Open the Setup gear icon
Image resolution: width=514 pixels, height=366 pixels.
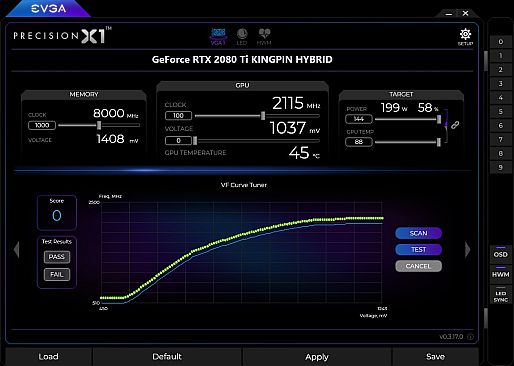(x=465, y=37)
